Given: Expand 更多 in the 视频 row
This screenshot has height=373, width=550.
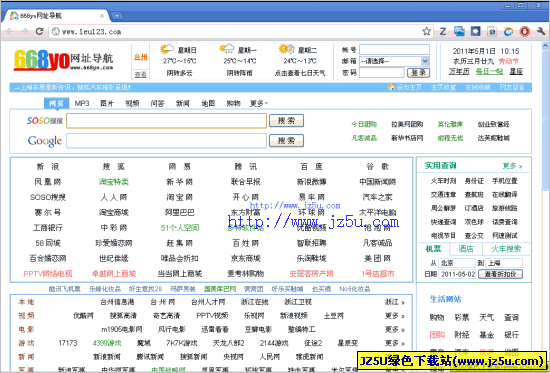Looking at the screenshot, I should (394, 316).
